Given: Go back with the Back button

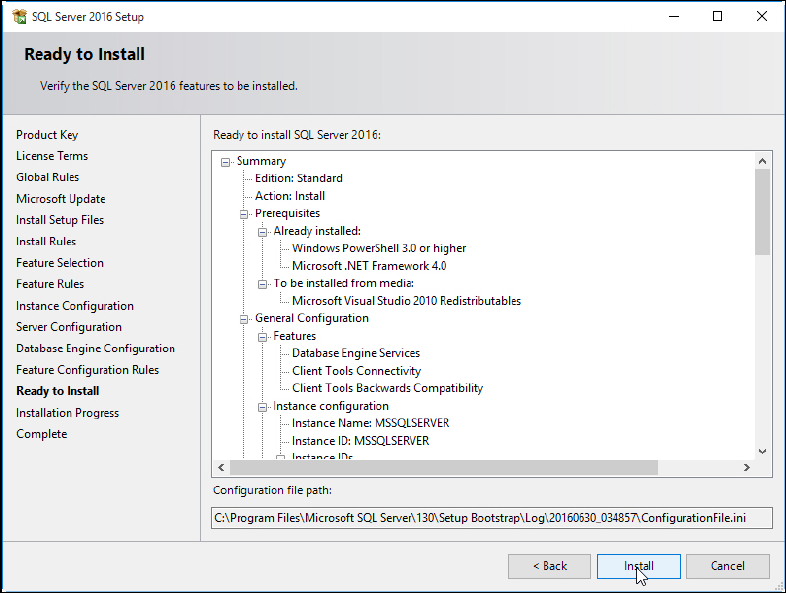Looking at the screenshot, I should click(x=549, y=566).
